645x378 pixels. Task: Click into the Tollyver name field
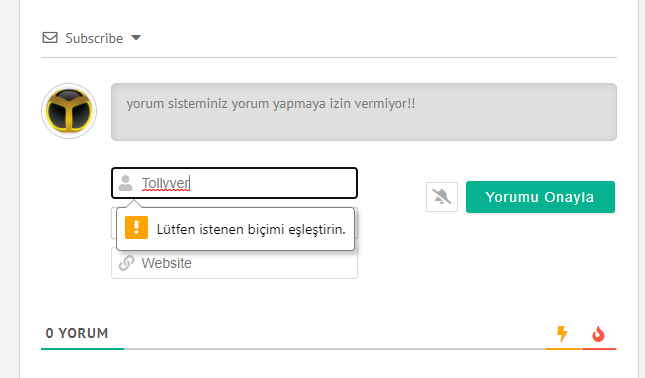coord(234,183)
